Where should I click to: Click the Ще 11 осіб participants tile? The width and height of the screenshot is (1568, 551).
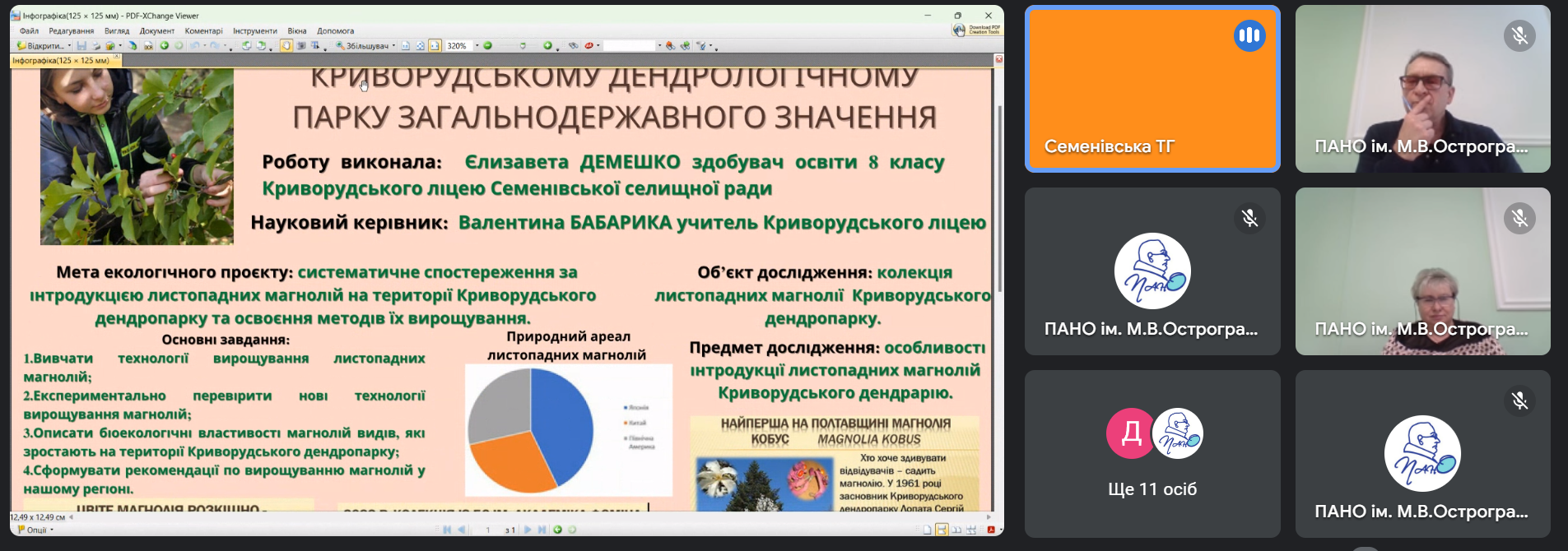pyautogui.click(x=1152, y=454)
